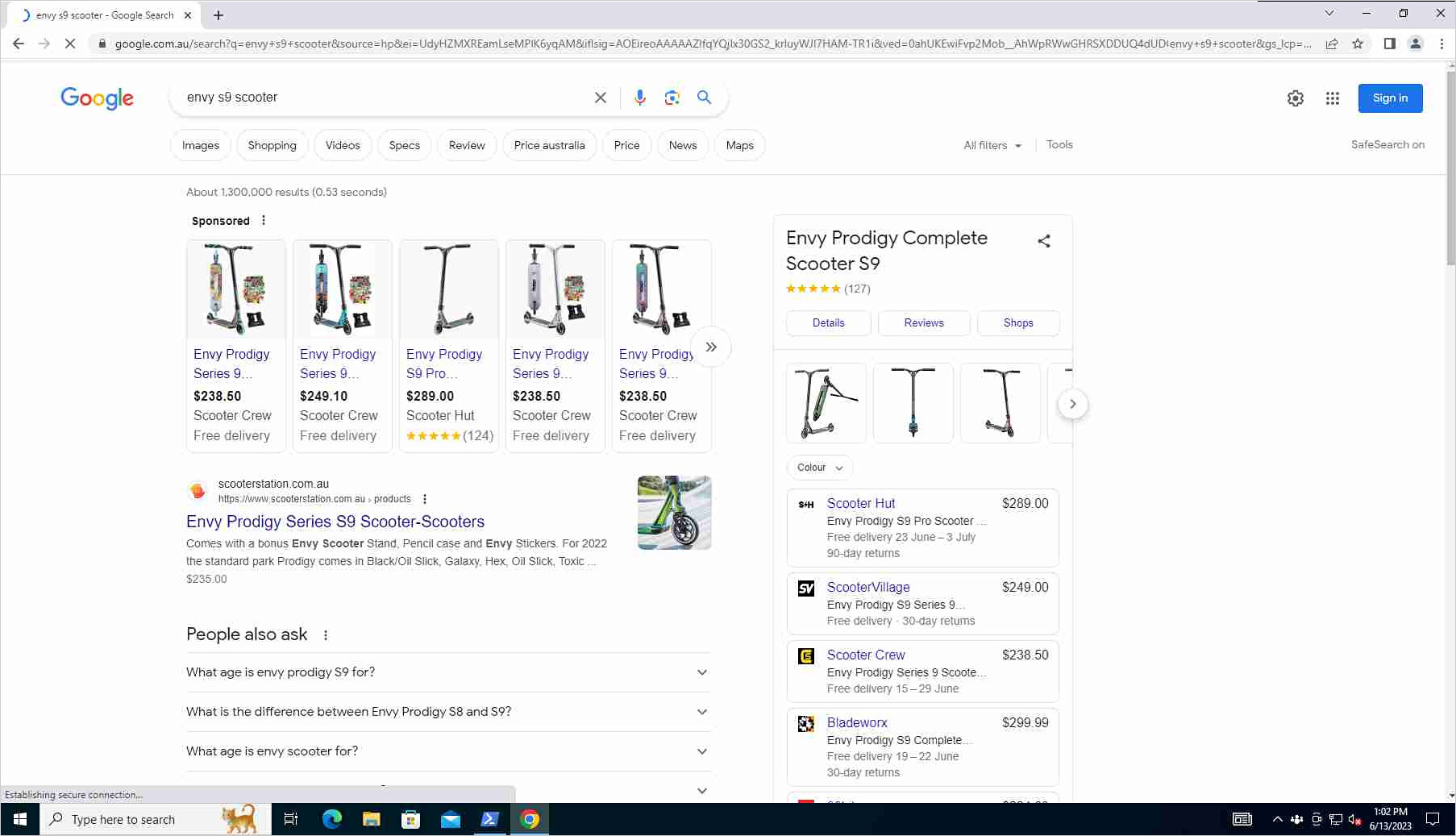Open Bladeworx $299.99 store listing

(923, 747)
